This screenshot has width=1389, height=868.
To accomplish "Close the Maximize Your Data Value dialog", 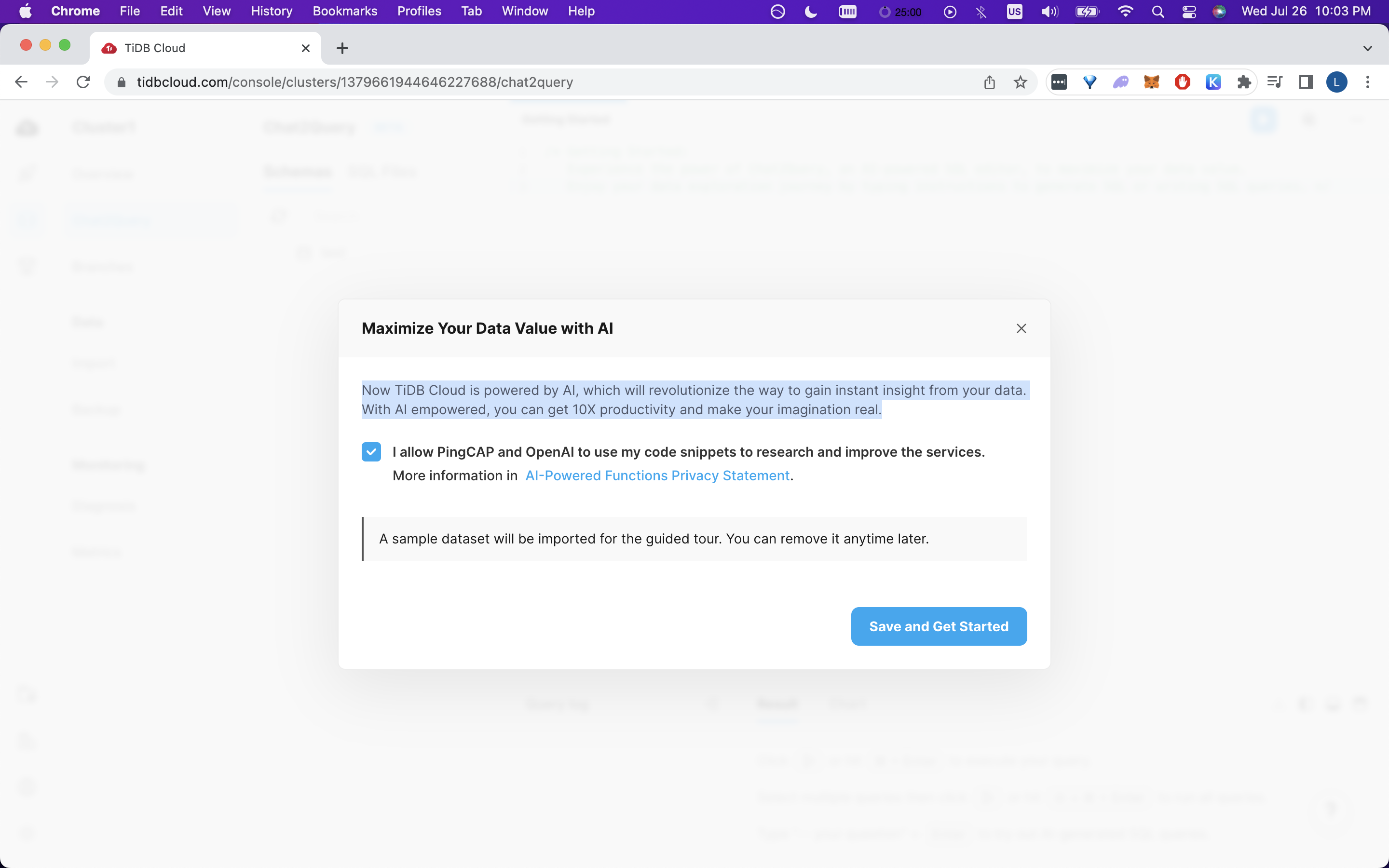I will coord(1021,328).
